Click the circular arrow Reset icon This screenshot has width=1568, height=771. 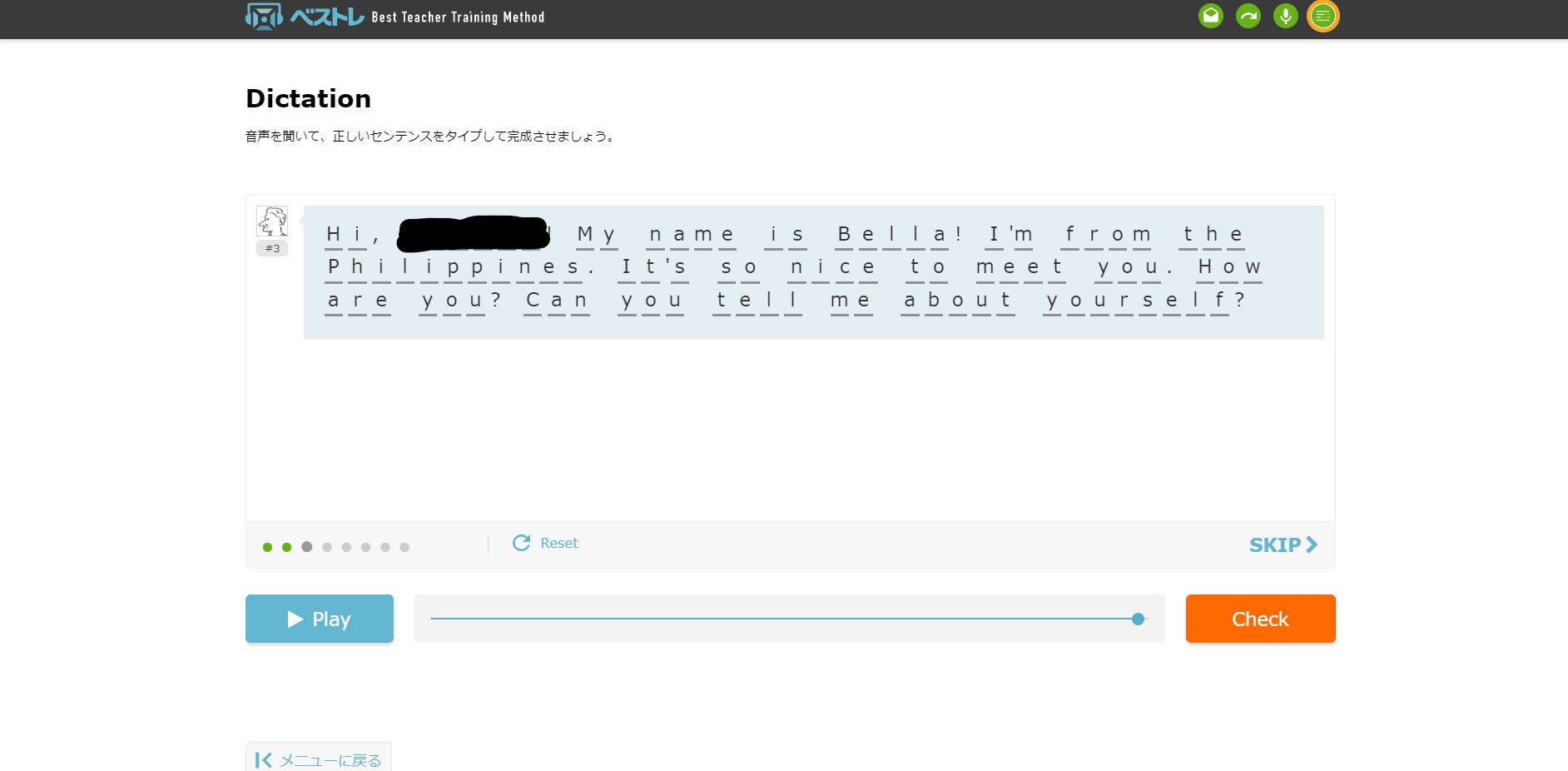(521, 543)
